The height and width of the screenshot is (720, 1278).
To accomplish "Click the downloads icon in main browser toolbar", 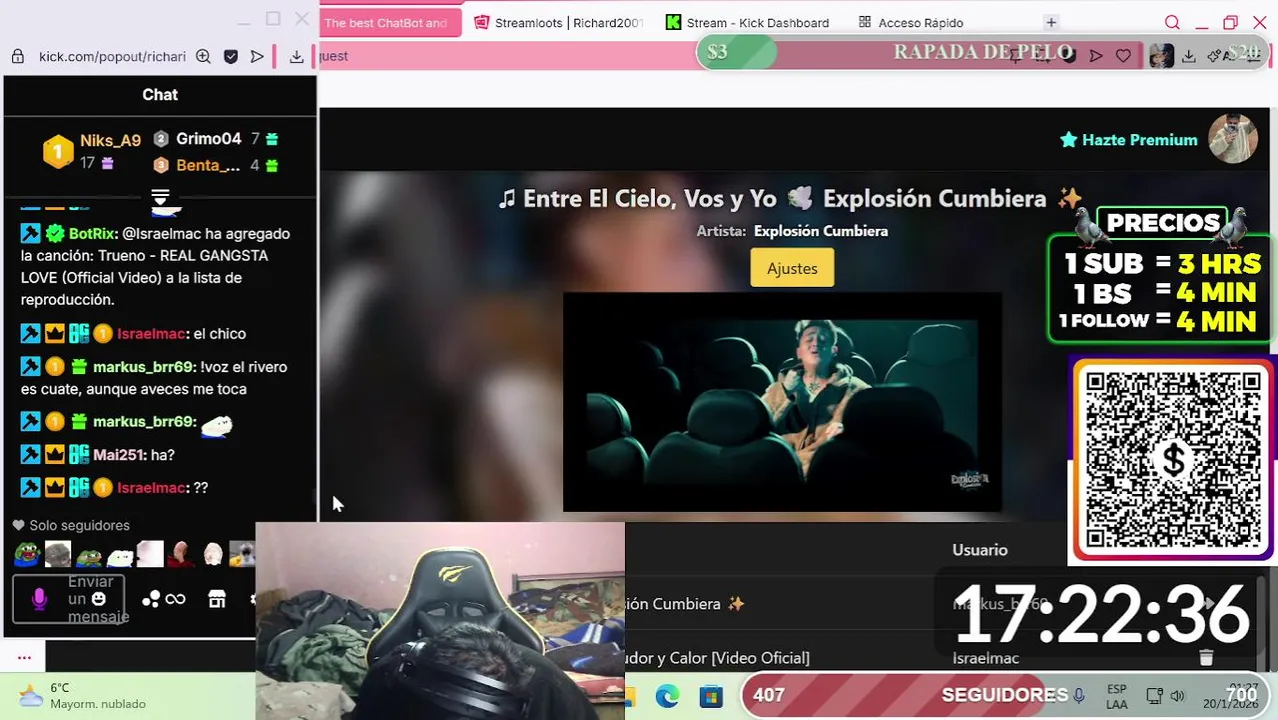I will tap(1189, 56).
